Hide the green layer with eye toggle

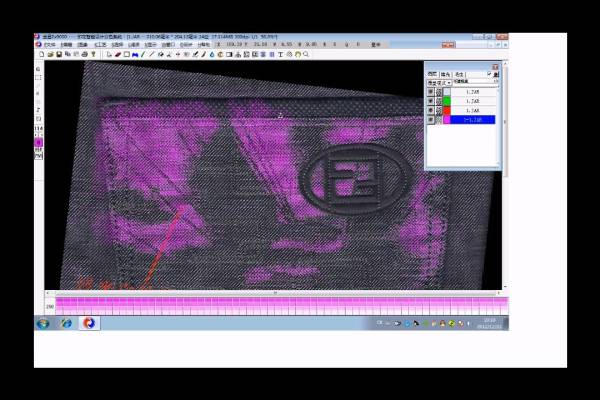431,101
